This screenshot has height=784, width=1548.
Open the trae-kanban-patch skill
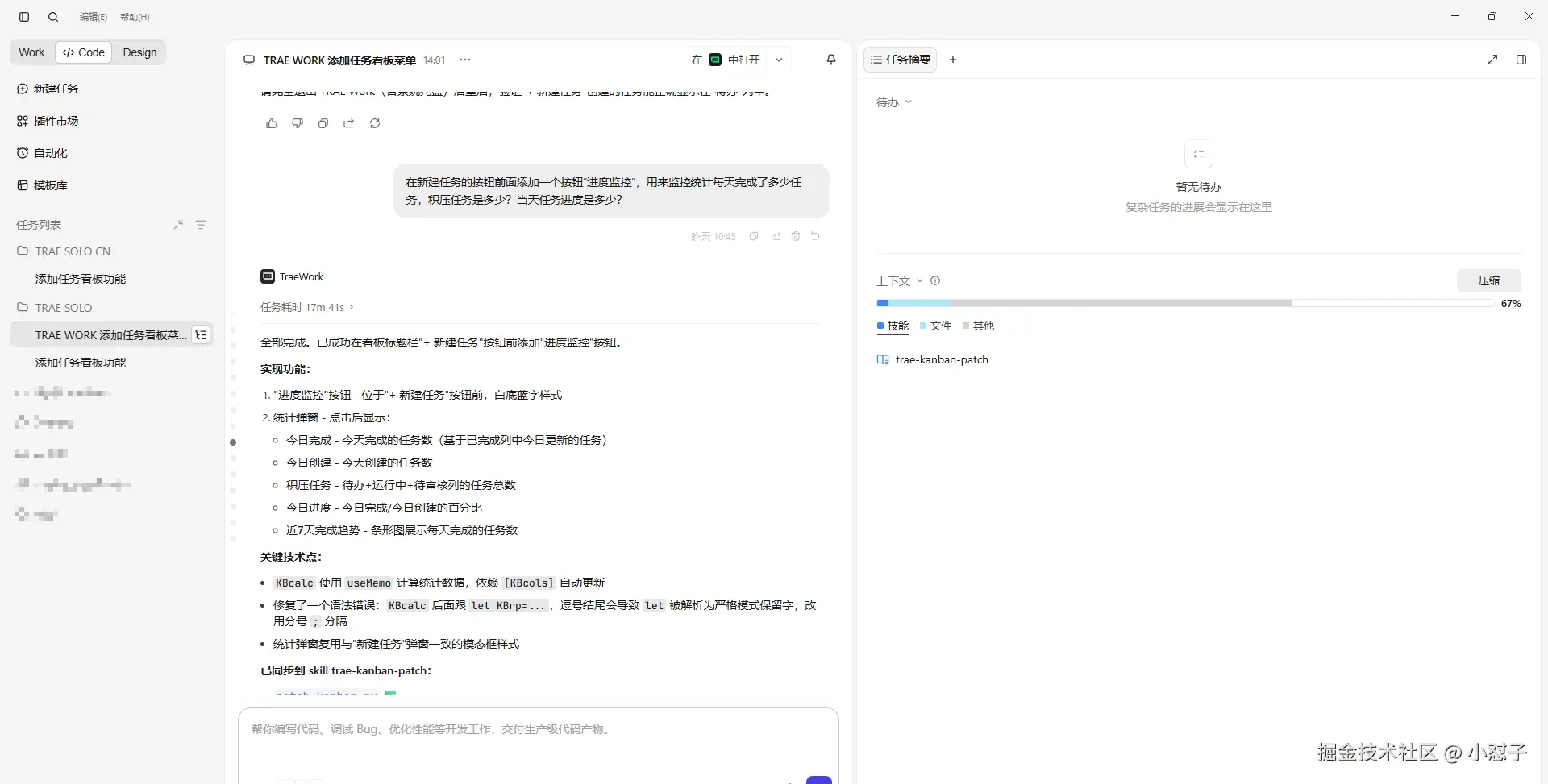pyautogui.click(x=933, y=360)
